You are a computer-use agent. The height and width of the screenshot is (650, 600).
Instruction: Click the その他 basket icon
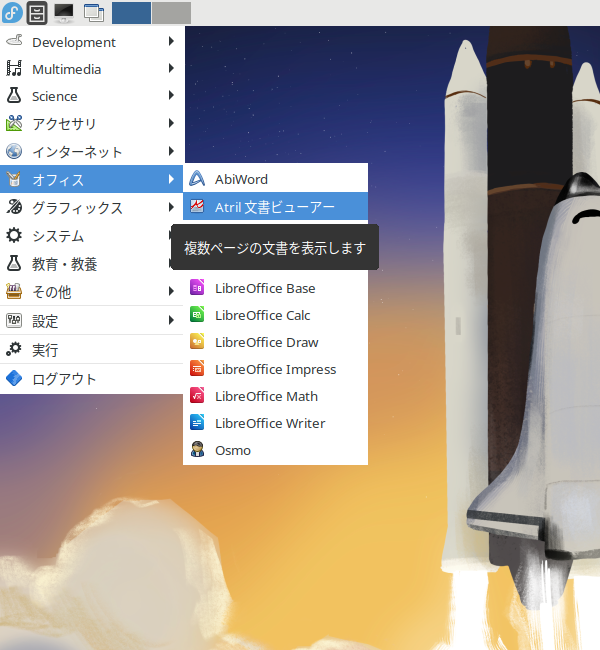[x=14, y=291]
